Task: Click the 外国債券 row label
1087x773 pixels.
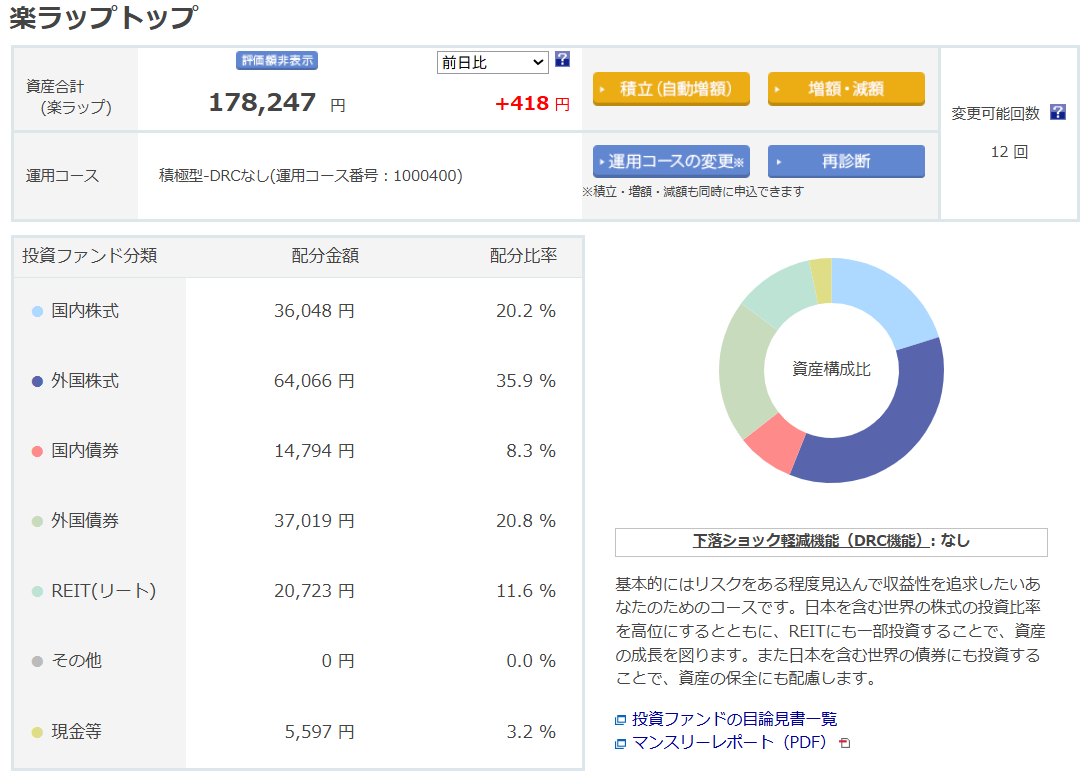Action: point(85,521)
